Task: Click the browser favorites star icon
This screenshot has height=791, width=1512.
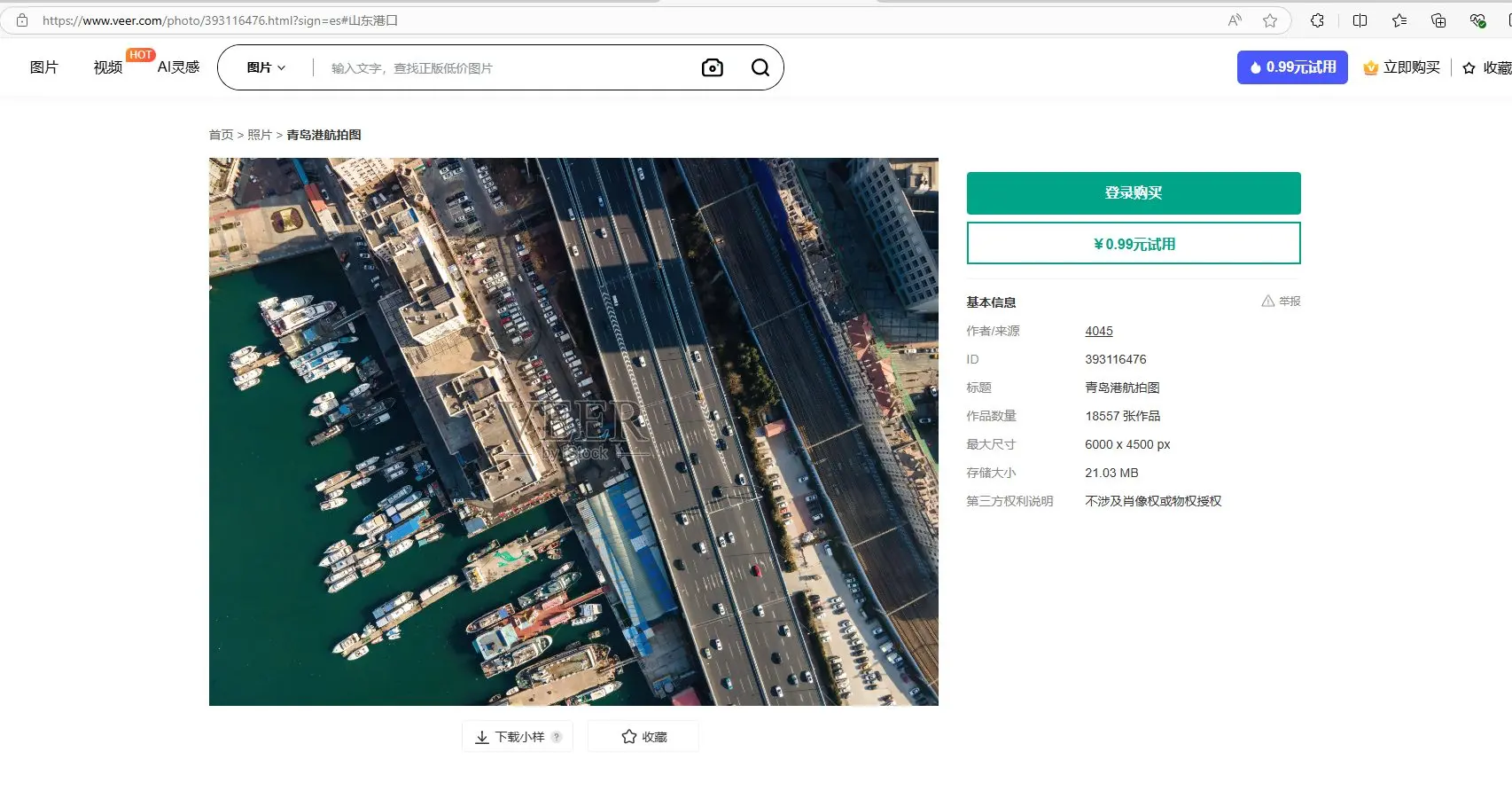Action: (1270, 20)
